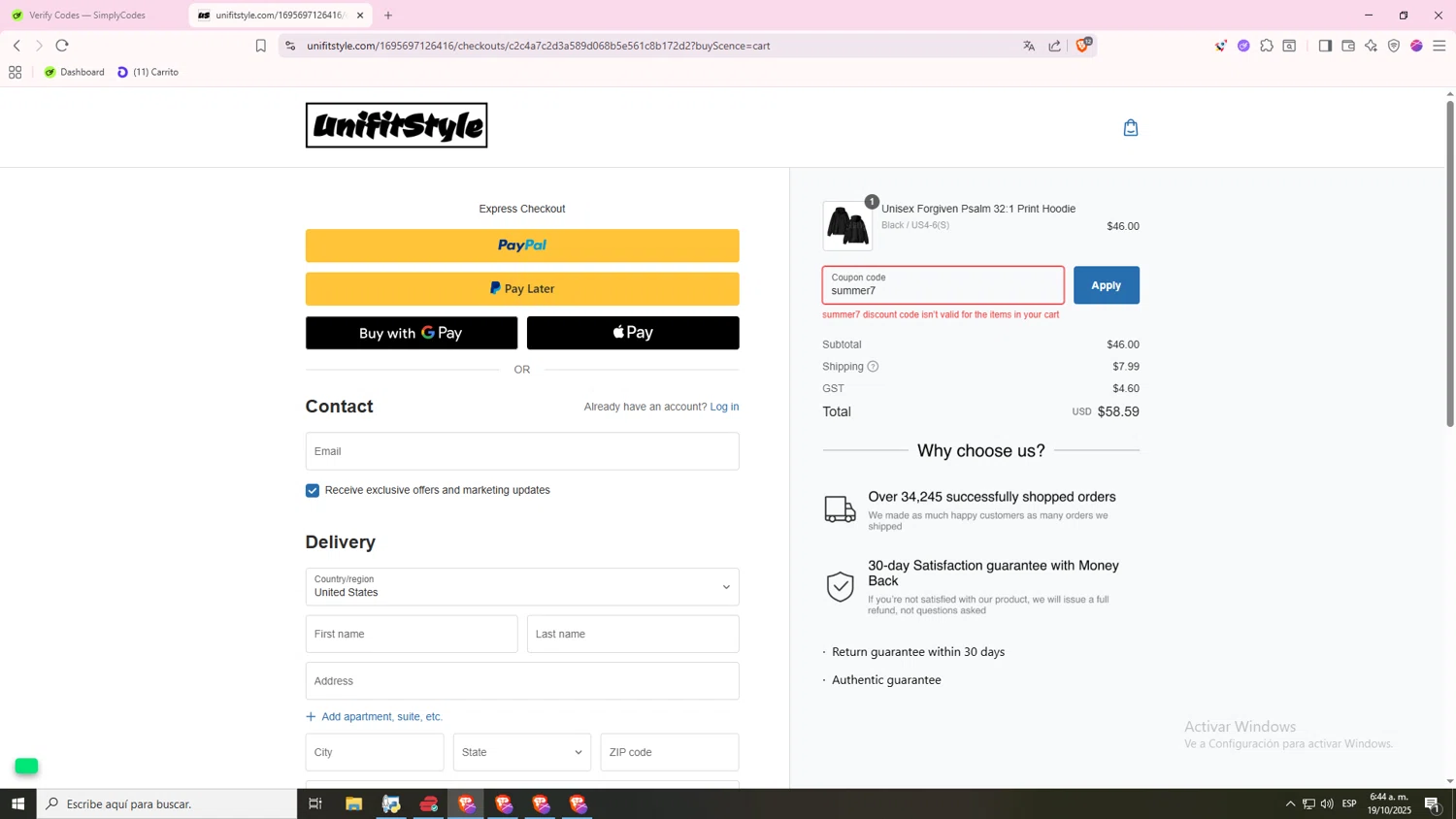Close the unifitstyle checkout tab
The image size is (1456, 819).
coord(360,16)
